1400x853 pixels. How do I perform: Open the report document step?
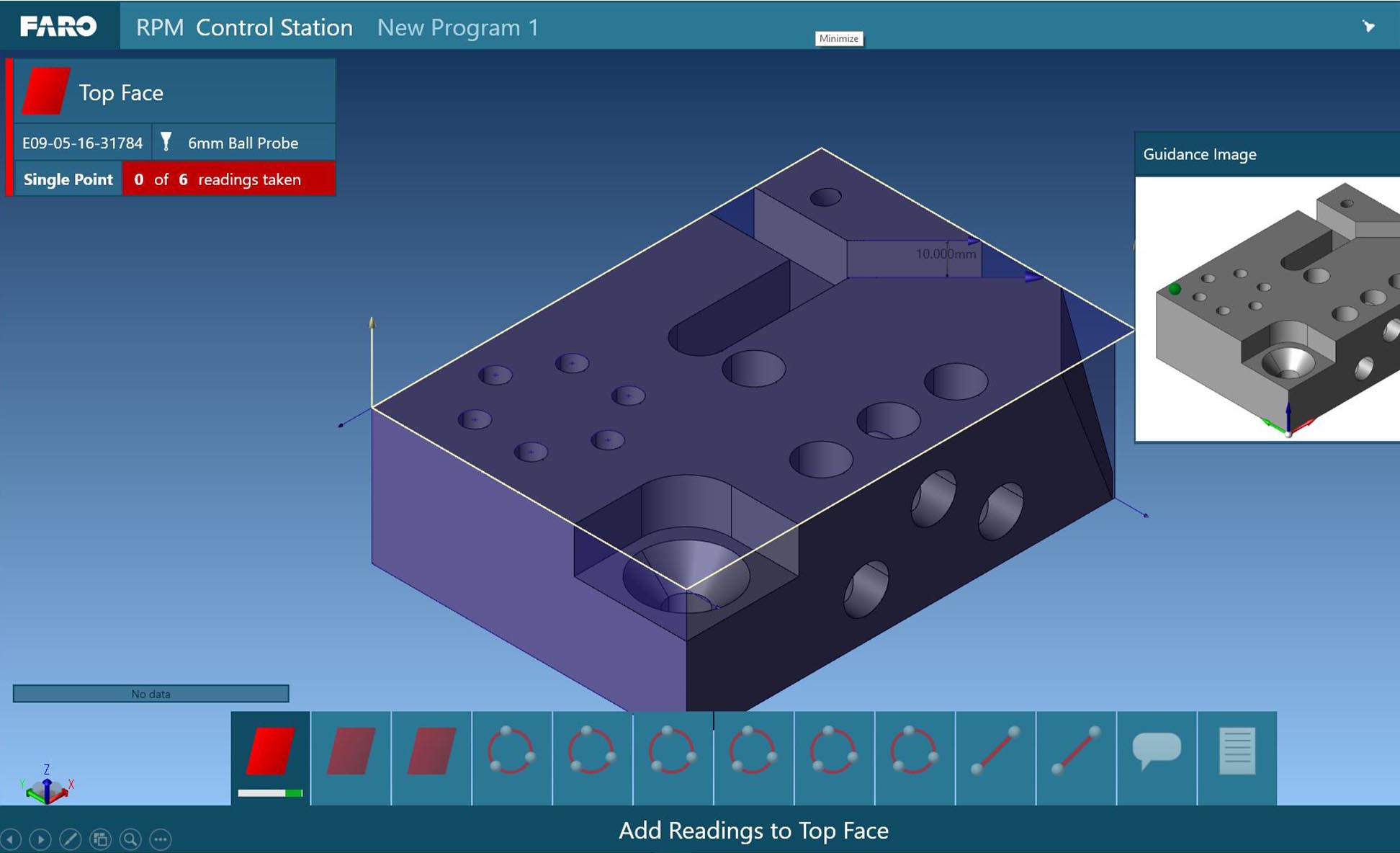(1237, 757)
